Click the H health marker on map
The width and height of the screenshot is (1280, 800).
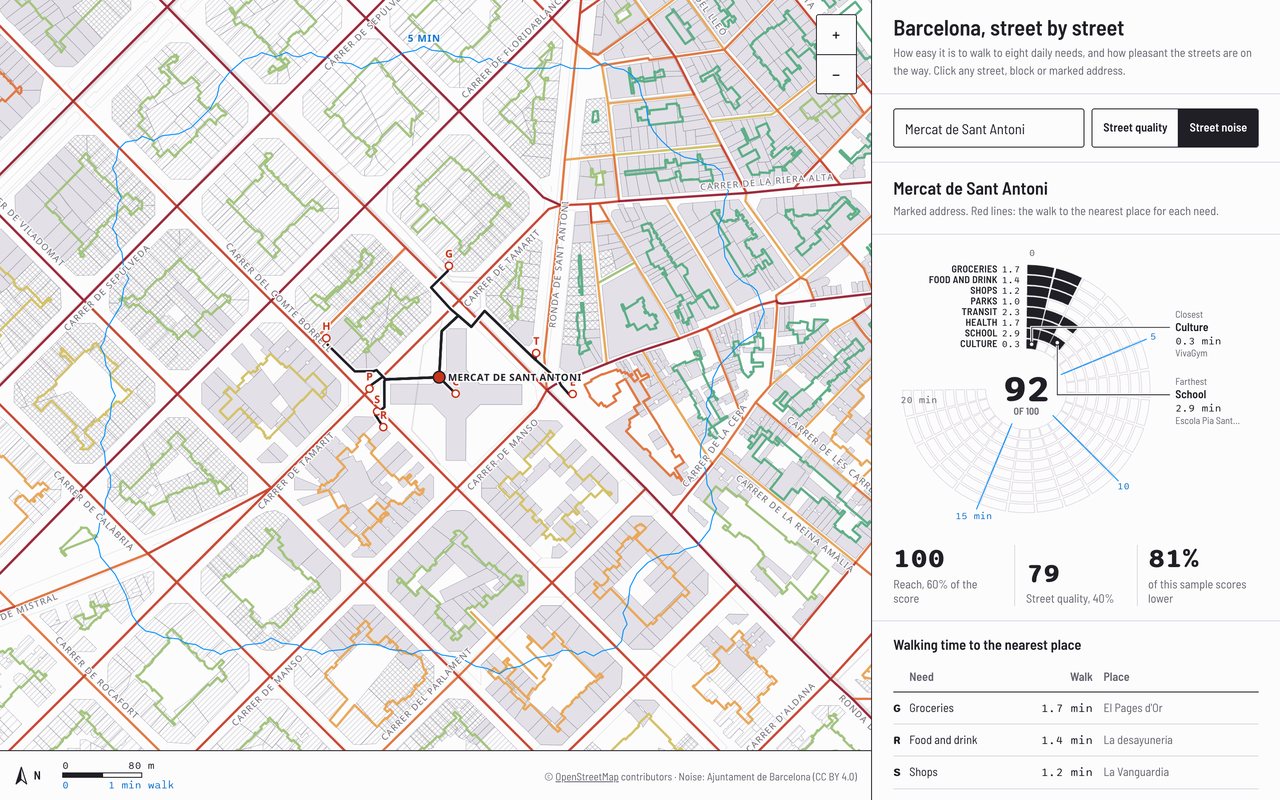326,339
